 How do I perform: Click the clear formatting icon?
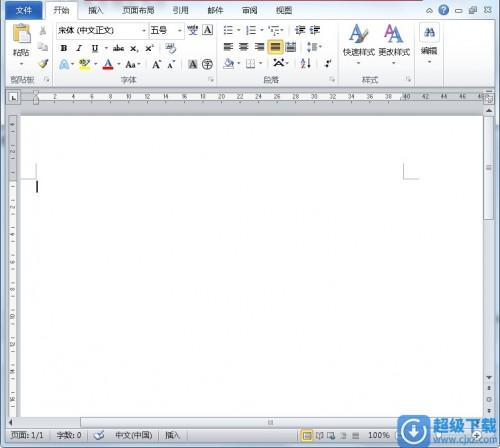click(171, 48)
